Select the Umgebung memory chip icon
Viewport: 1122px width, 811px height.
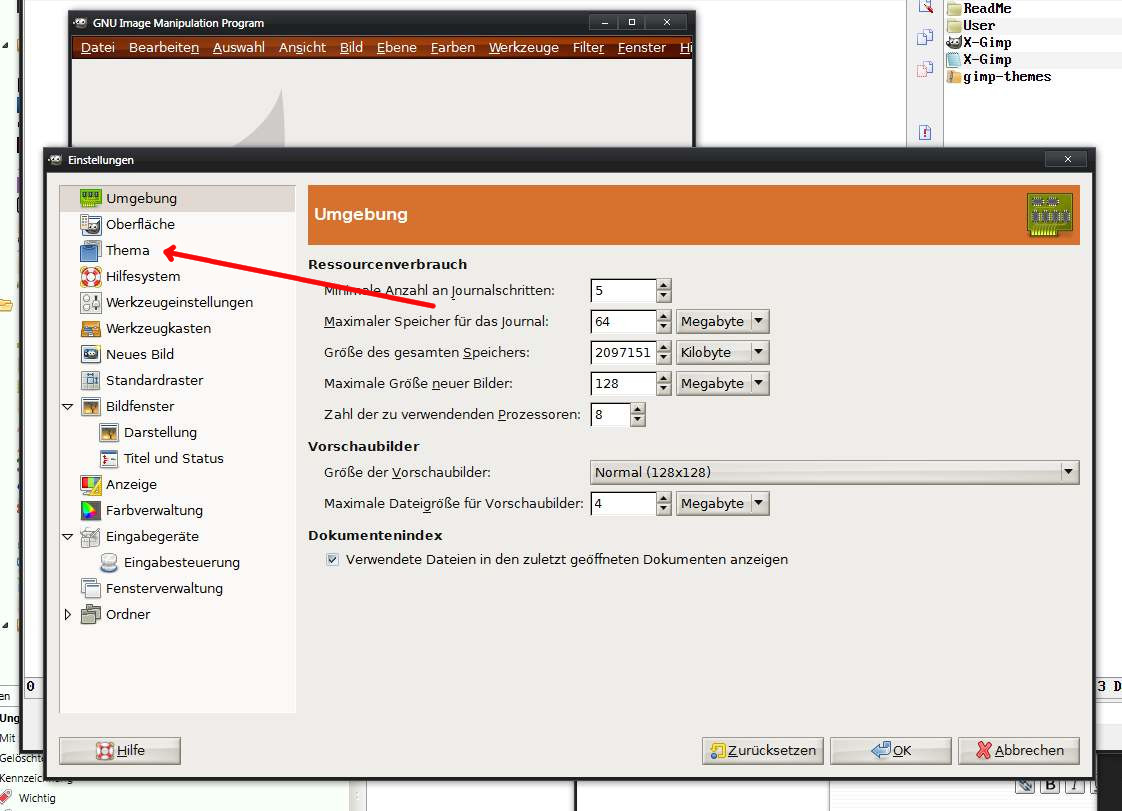(x=91, y=198)
